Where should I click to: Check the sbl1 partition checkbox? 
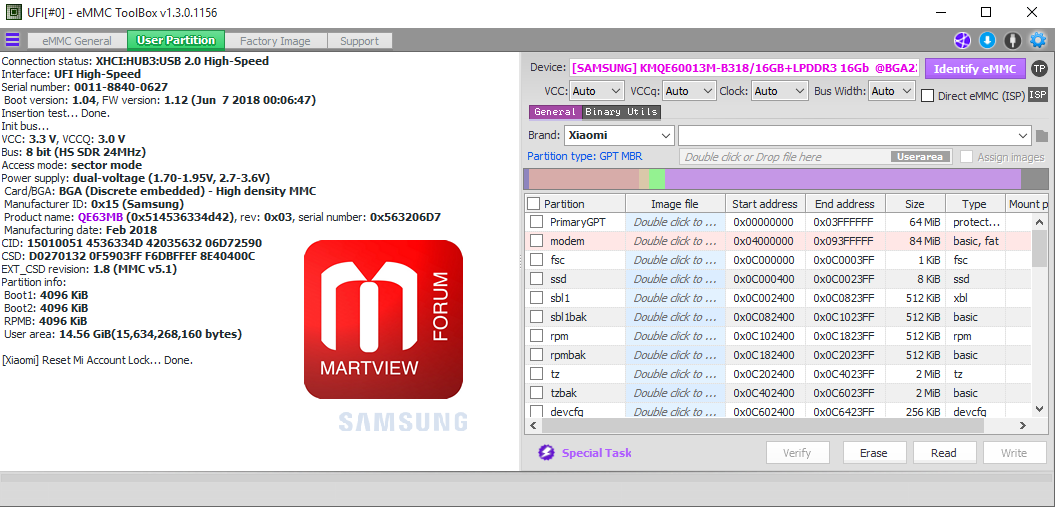click(x=536, y=298)
